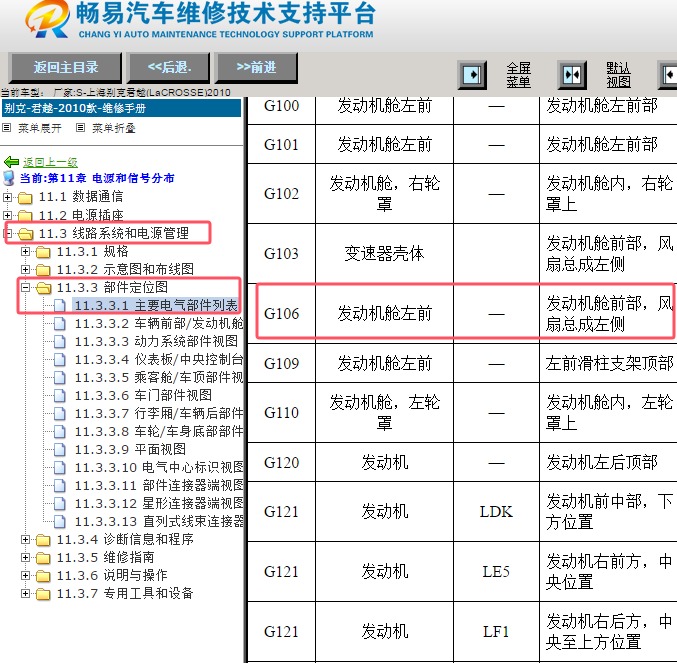Click the G106 cell in the table
The image size is (677, 663).
coord(282,313)
